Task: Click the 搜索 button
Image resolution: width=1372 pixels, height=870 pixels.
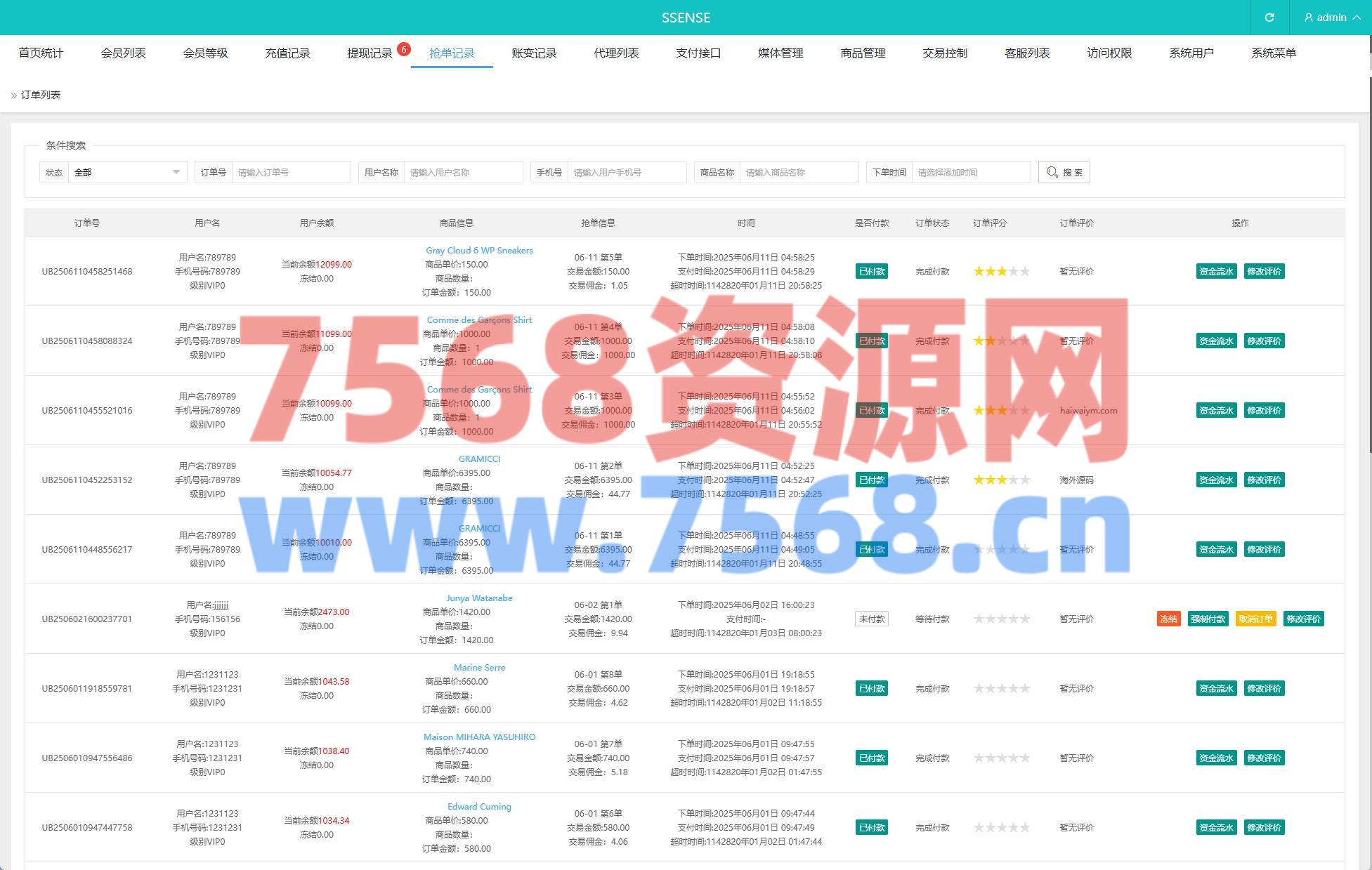Action: tap(1064, 172)
